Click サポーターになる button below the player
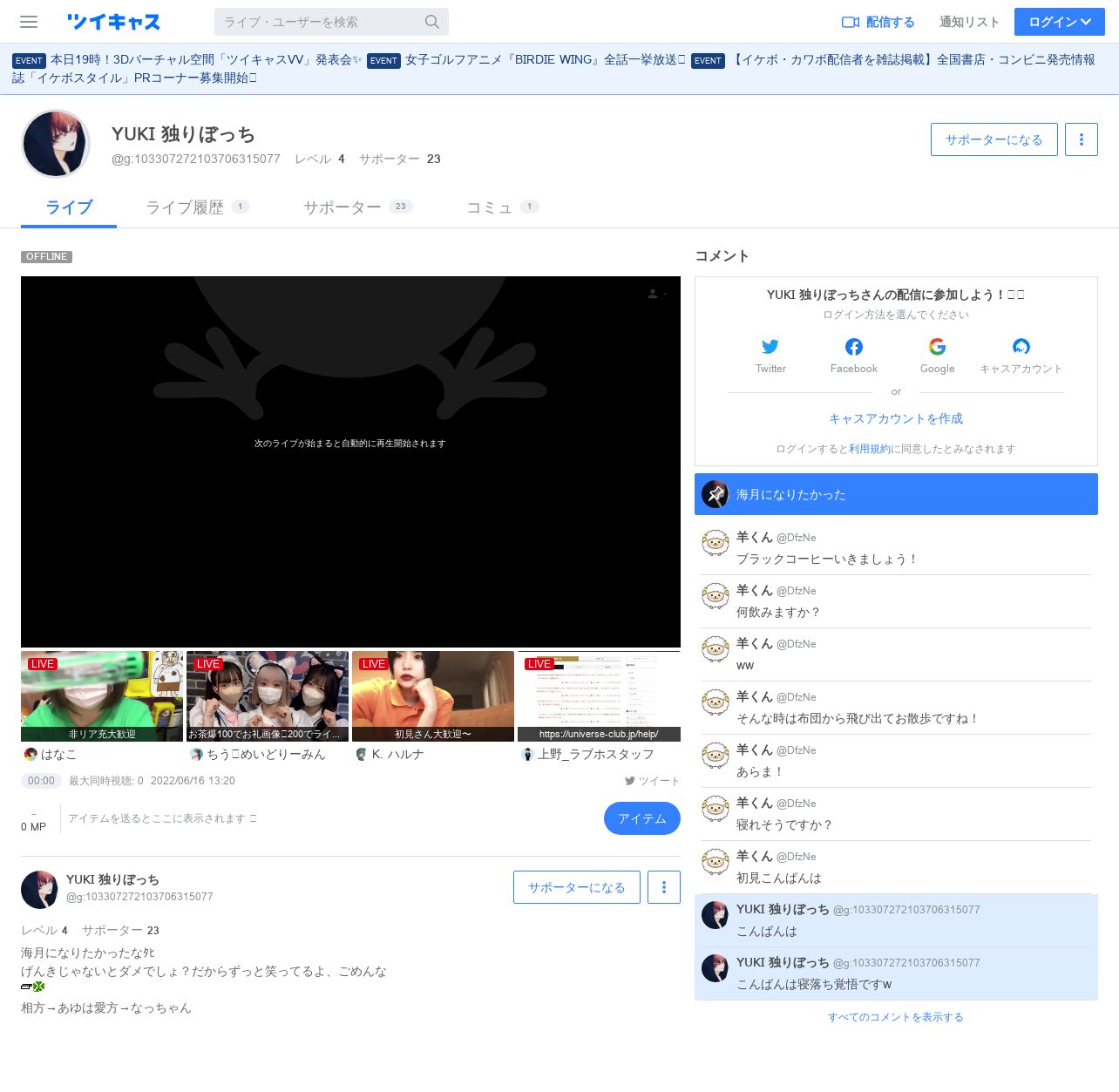Screen dimensions: 1119x1092 tap(577, 887)
